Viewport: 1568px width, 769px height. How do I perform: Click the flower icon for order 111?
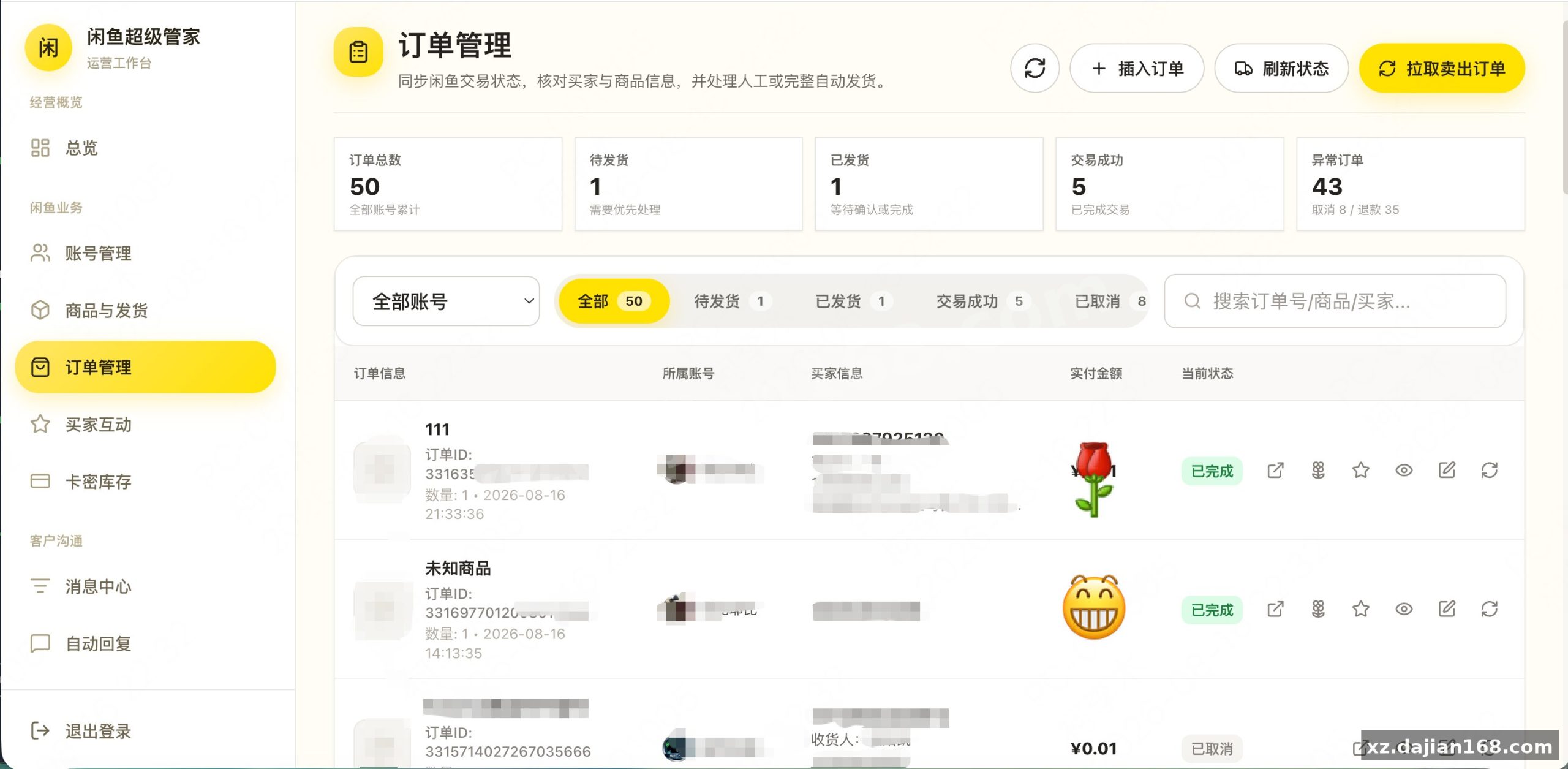coord(1318,471)
